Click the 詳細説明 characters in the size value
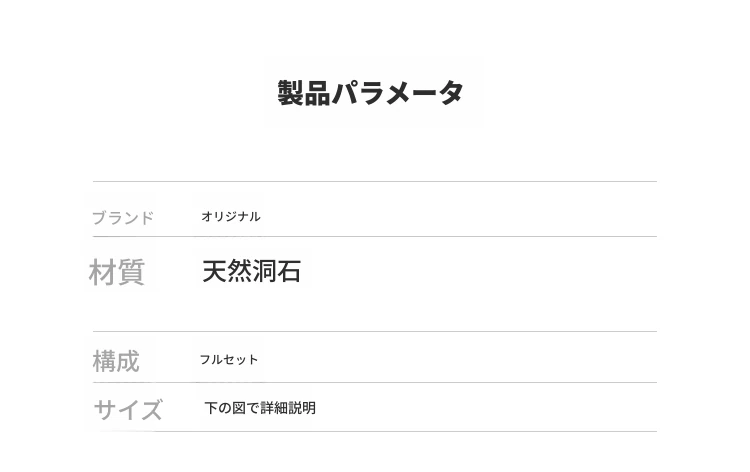750x472 pixels. click(288, 408)
